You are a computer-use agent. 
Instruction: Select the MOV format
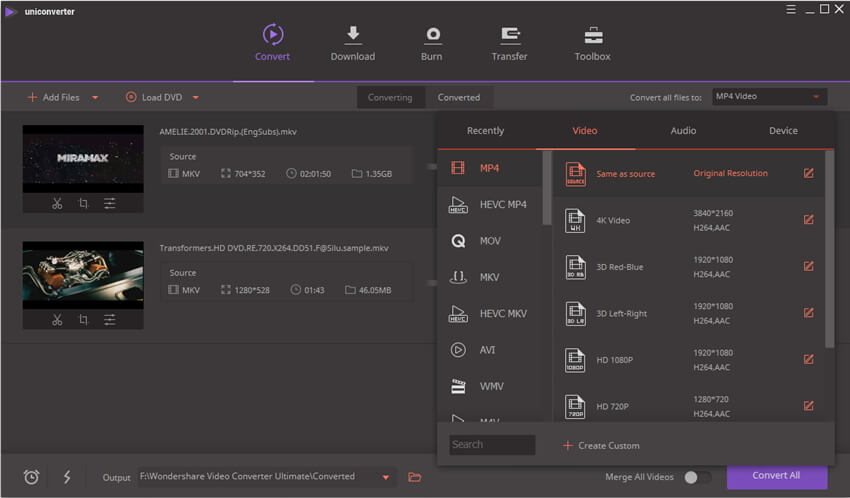point(490,241)
